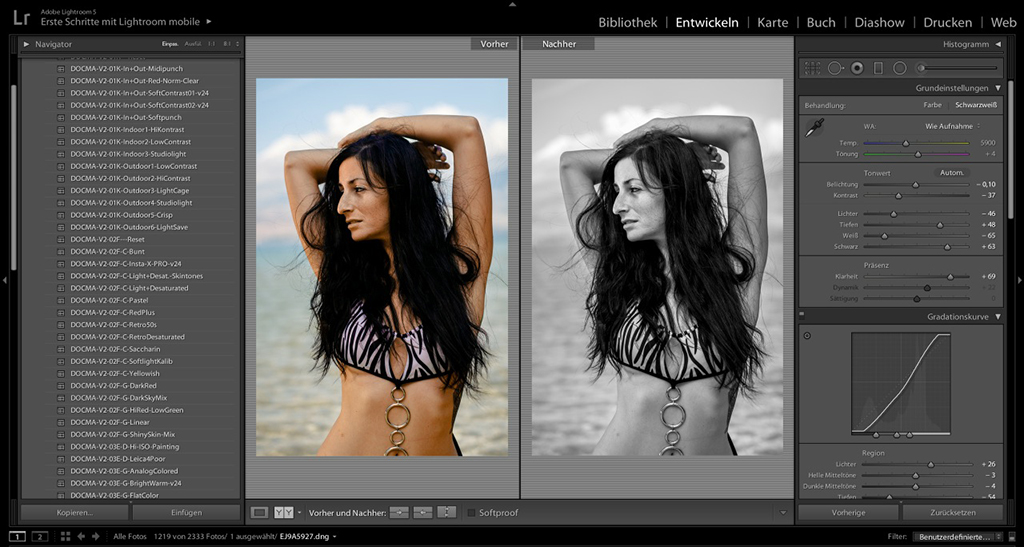Select the Red Eye Correction tool icon

coord(857,68)
